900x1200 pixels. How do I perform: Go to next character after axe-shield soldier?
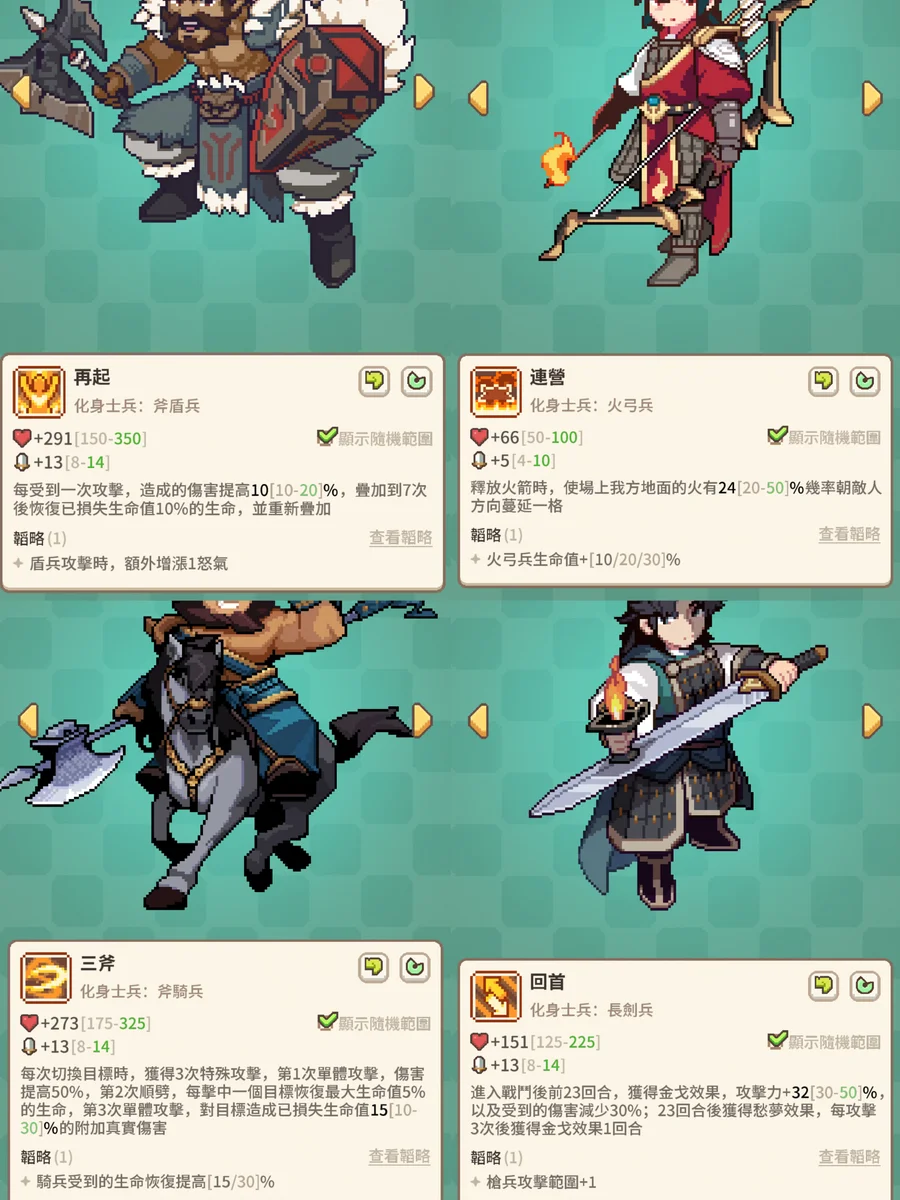[x=424, y=92]
